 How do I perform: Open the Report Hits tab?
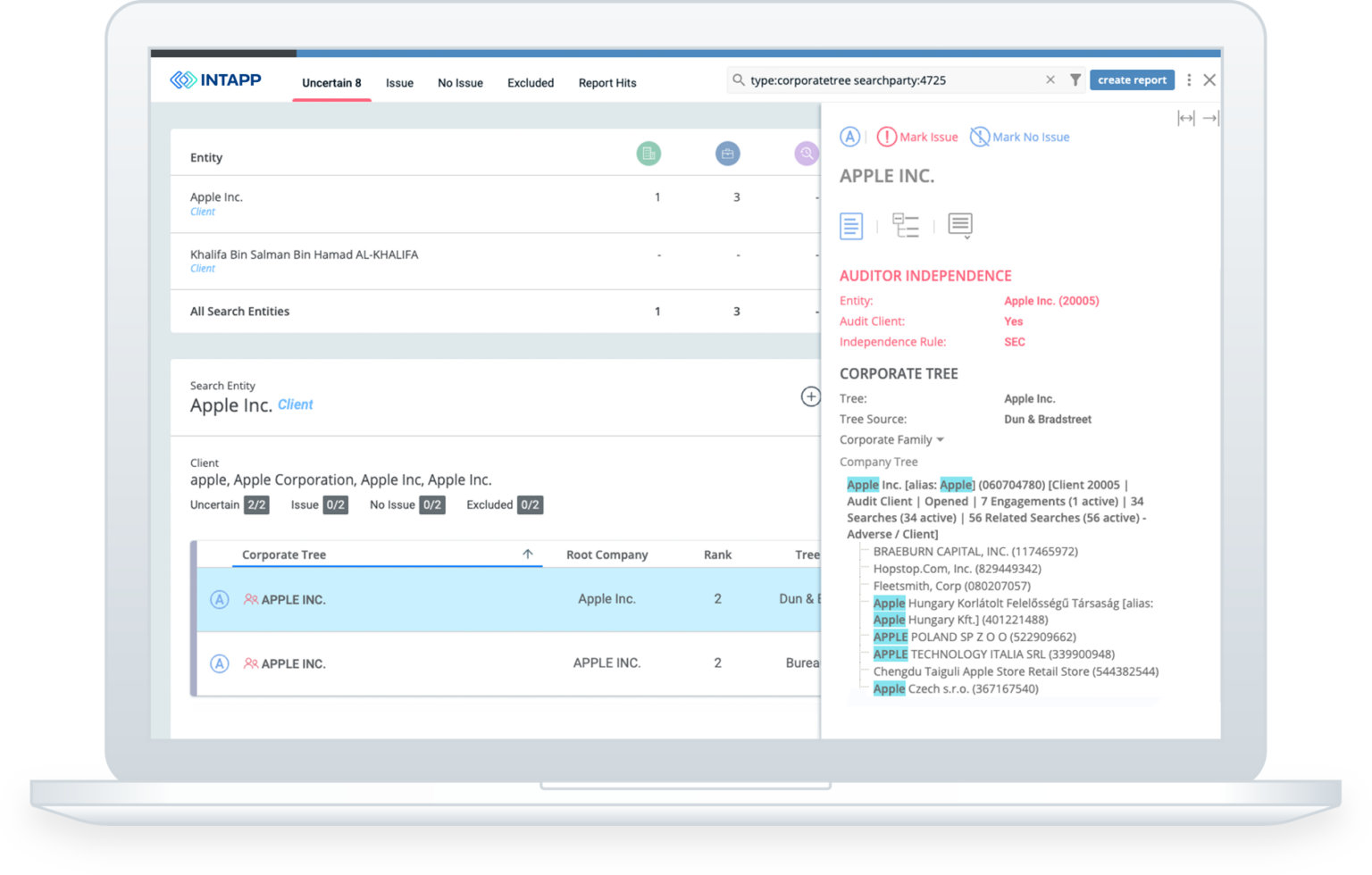(x=607, y=83)
